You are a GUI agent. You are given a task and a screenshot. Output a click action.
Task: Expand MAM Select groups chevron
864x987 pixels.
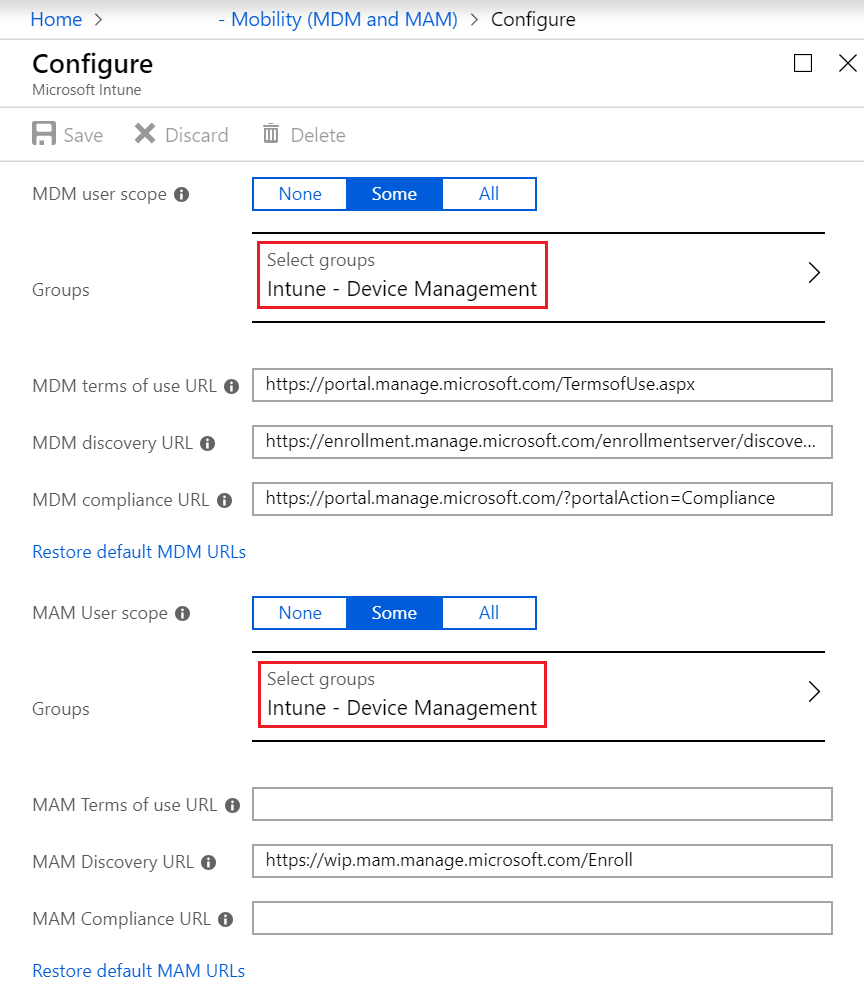click(813, 692)
